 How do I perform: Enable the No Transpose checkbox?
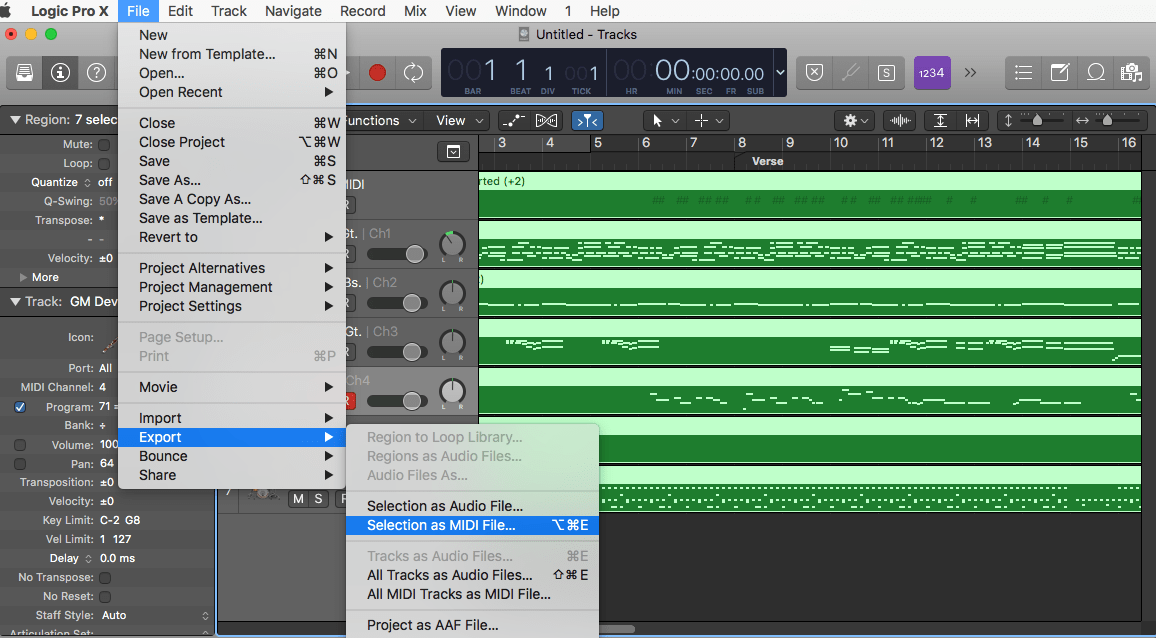(105, 578)
